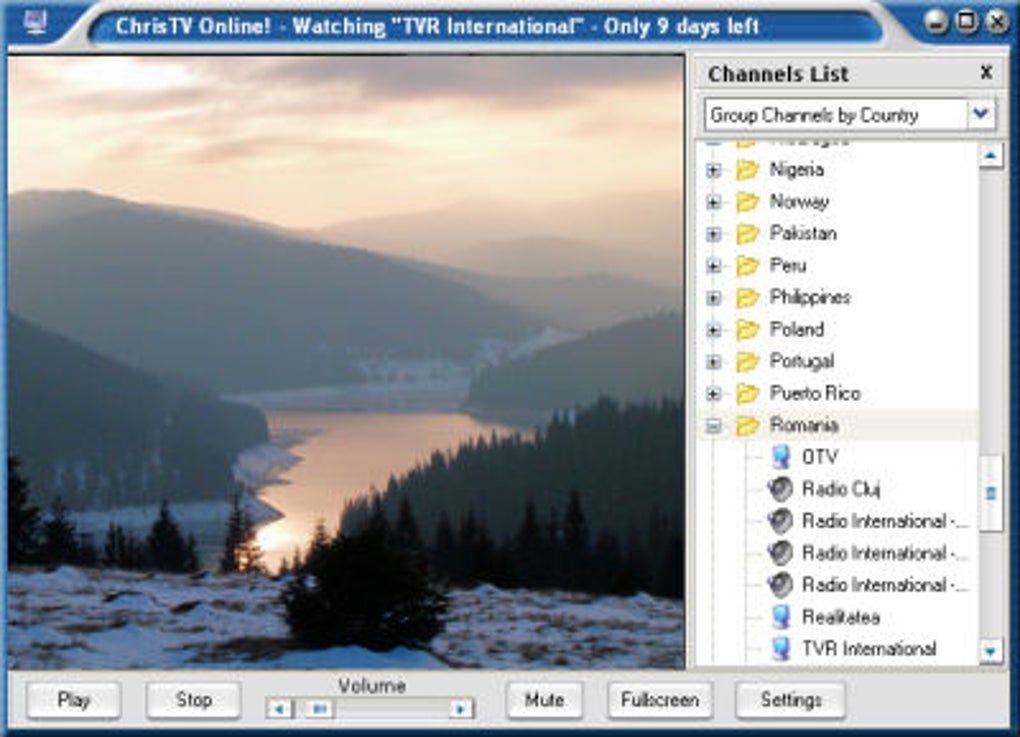This screenshot has height=737, width=1020.
Task: Click the Radio Cluj speaker icon
Action: tap(780, 489)
